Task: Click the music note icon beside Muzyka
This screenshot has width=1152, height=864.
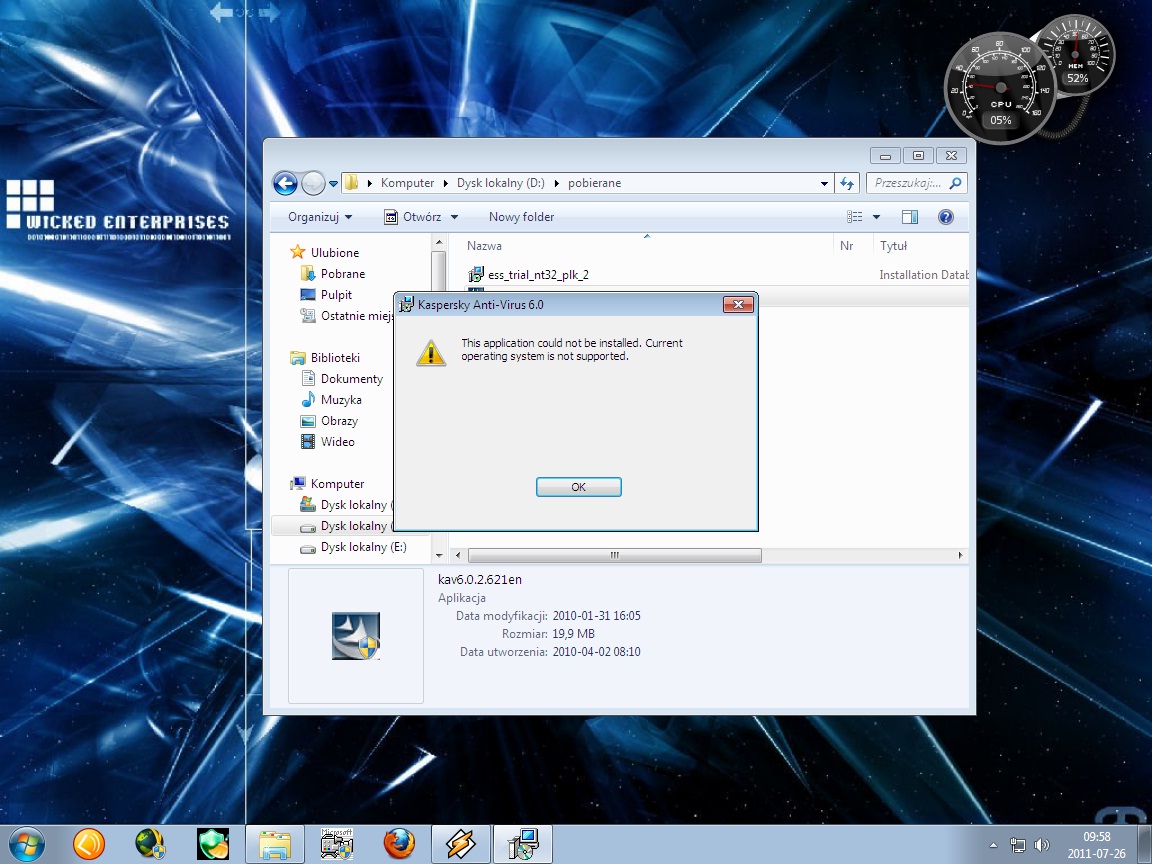Action: point(308,400)
